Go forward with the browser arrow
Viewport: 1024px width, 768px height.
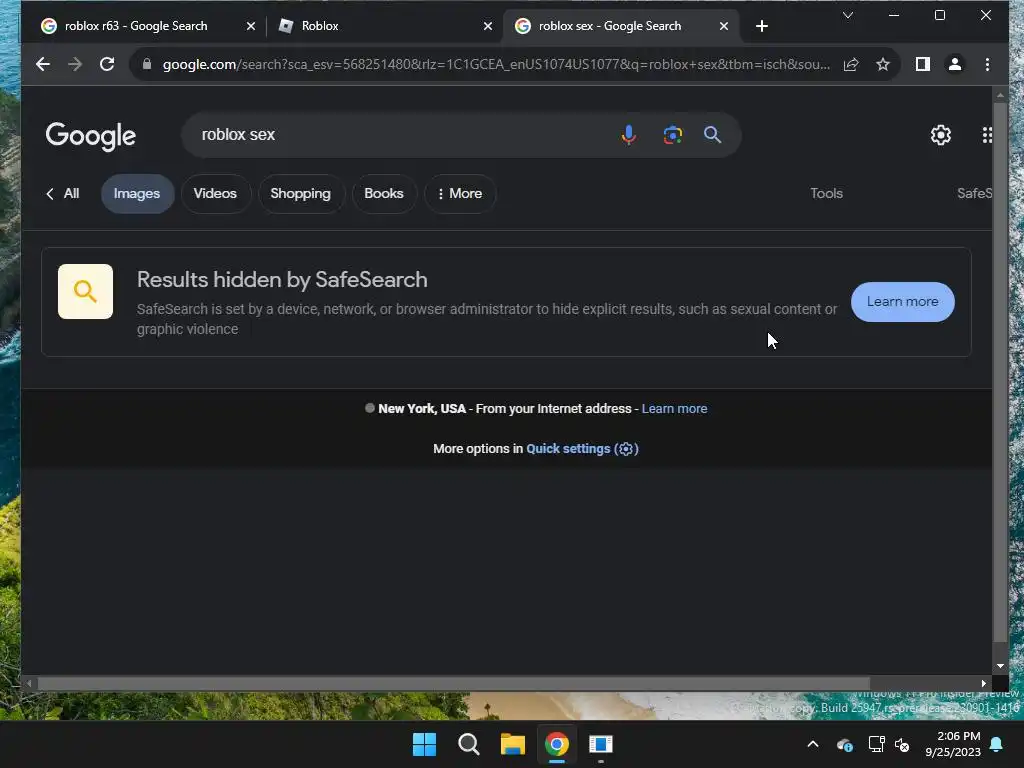tap(75, 64)
